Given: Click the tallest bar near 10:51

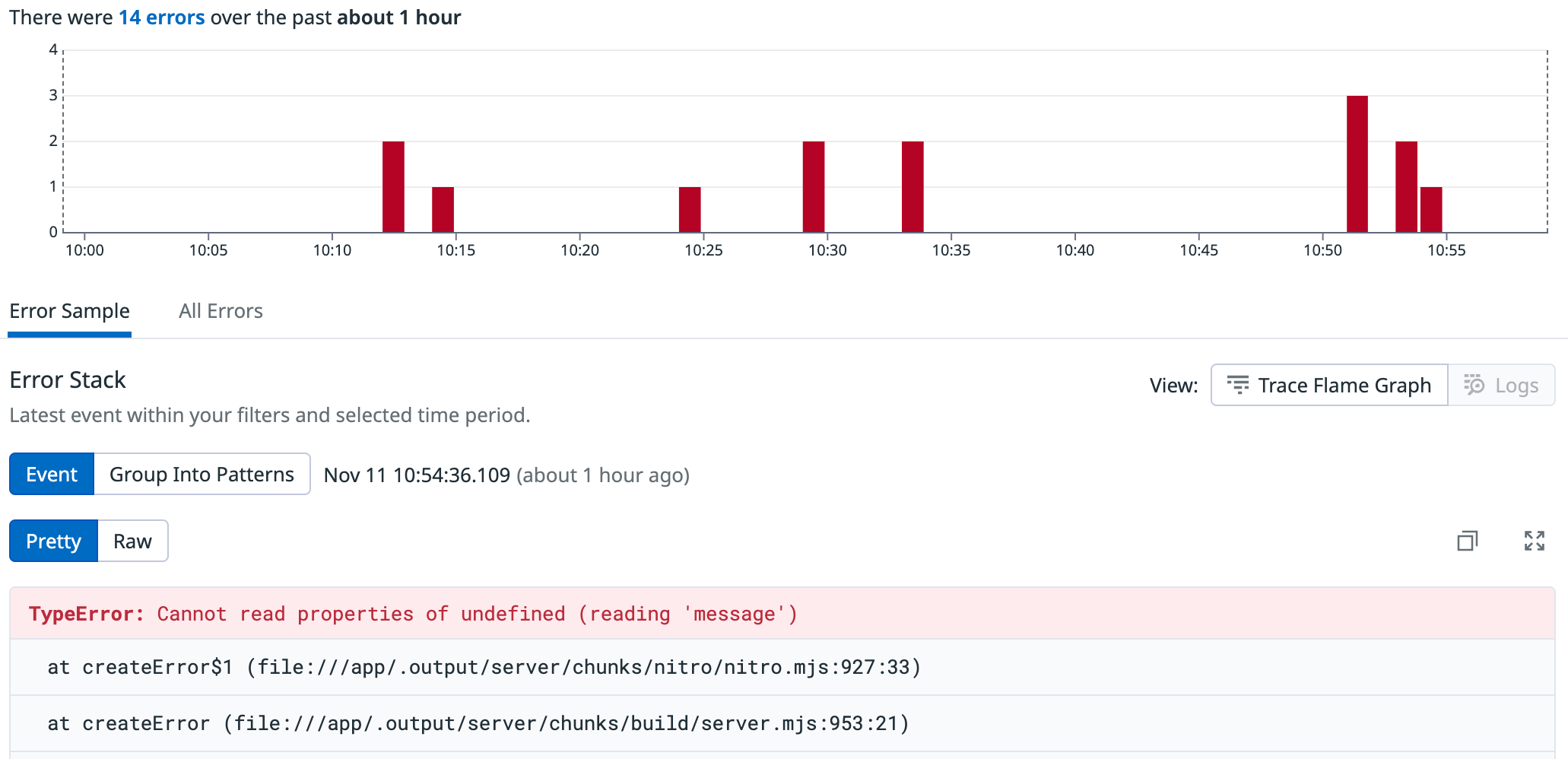Looking at the screenshot, I should (x=1357, y=164).
